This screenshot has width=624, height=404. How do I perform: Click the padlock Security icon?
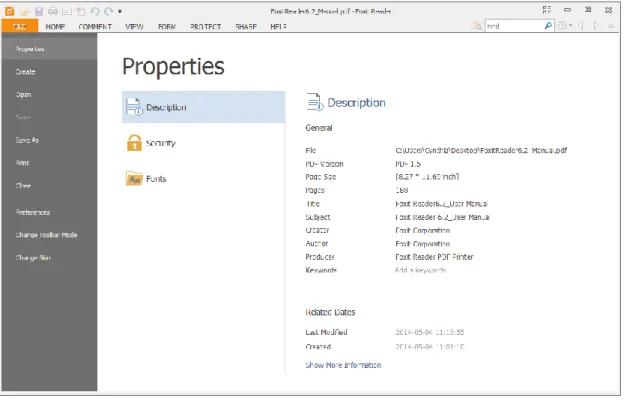tap(134, 142)
